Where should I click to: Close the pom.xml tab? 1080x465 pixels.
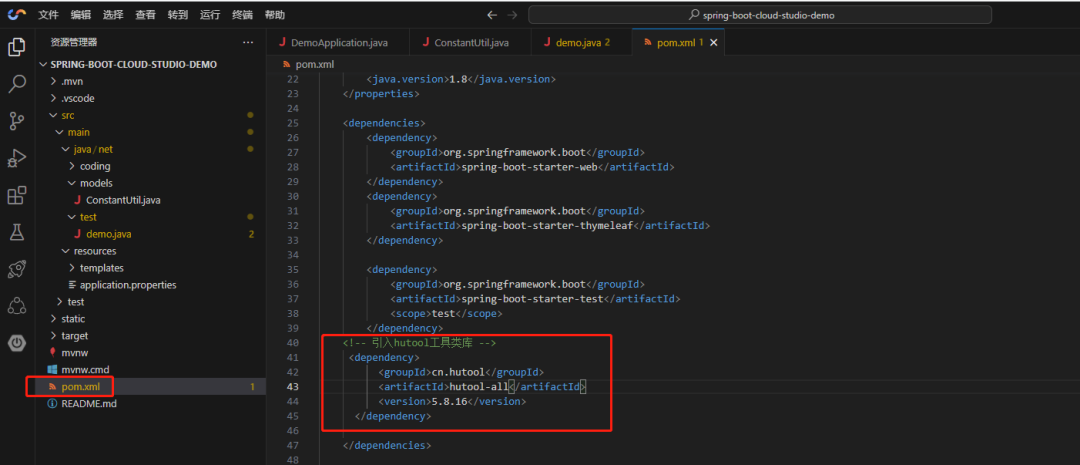point(714,43)
